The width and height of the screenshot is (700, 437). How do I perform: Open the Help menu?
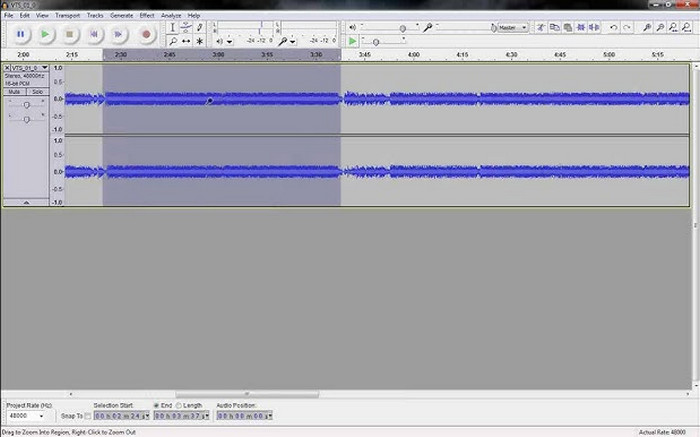pyautogui.click(x=194, y=15)
